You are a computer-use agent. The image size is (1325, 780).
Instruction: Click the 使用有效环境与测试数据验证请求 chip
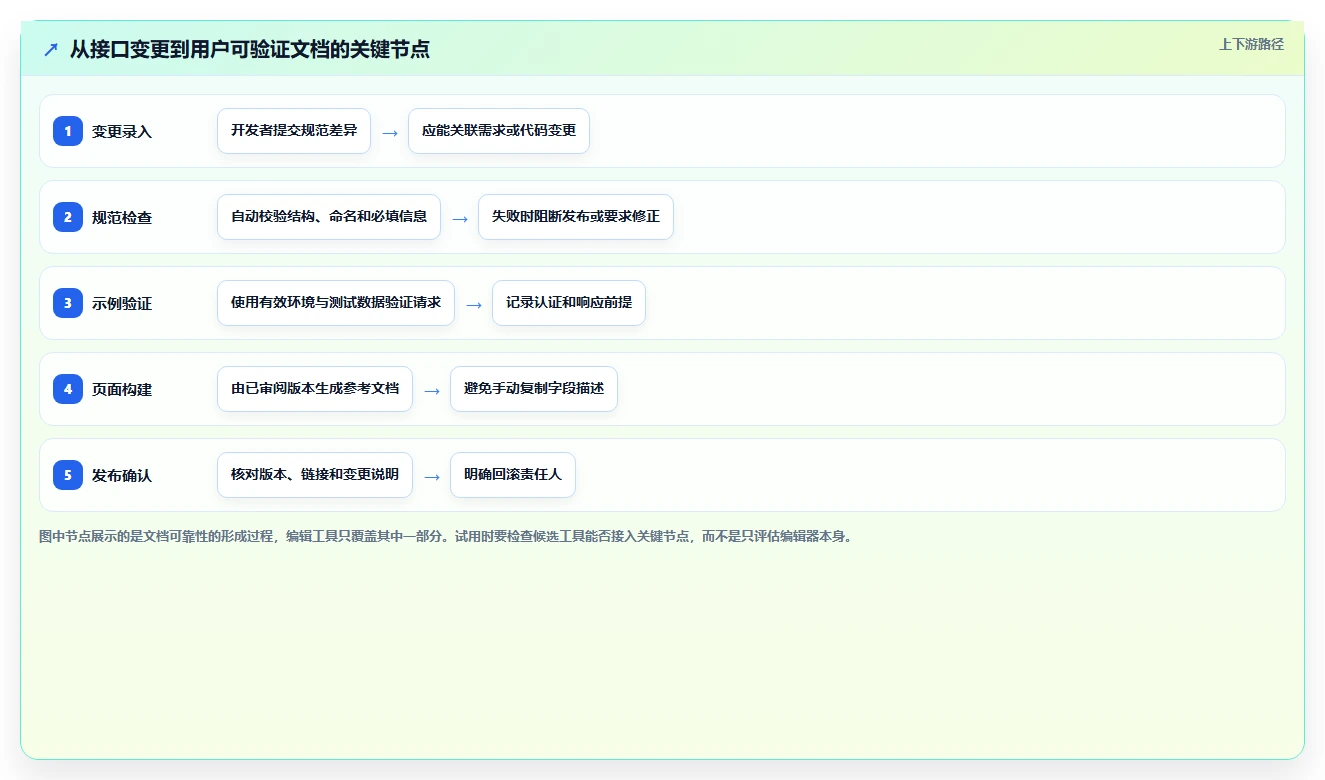(336, 303)
